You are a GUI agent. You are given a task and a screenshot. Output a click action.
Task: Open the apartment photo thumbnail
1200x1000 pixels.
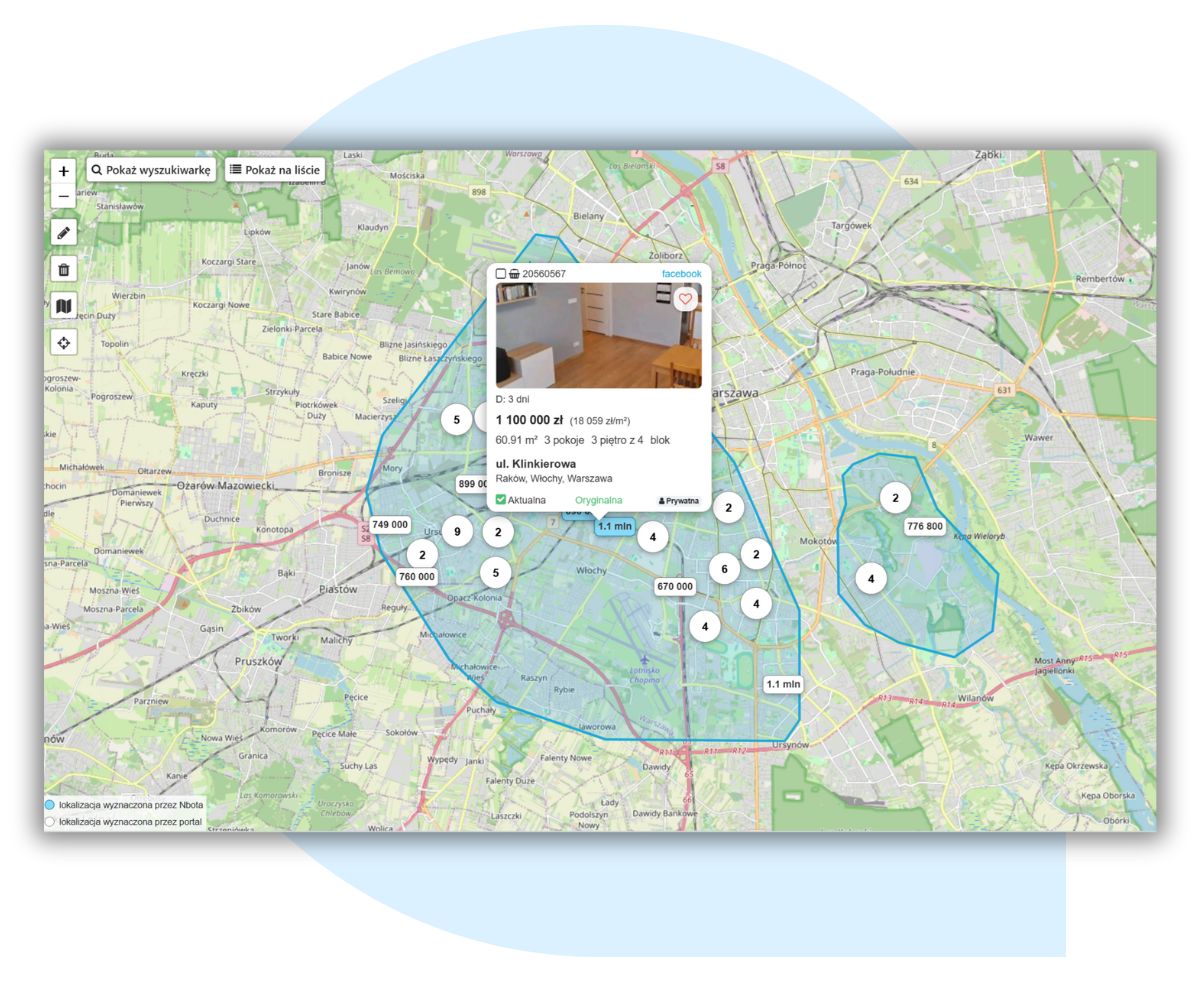(598, 335)
